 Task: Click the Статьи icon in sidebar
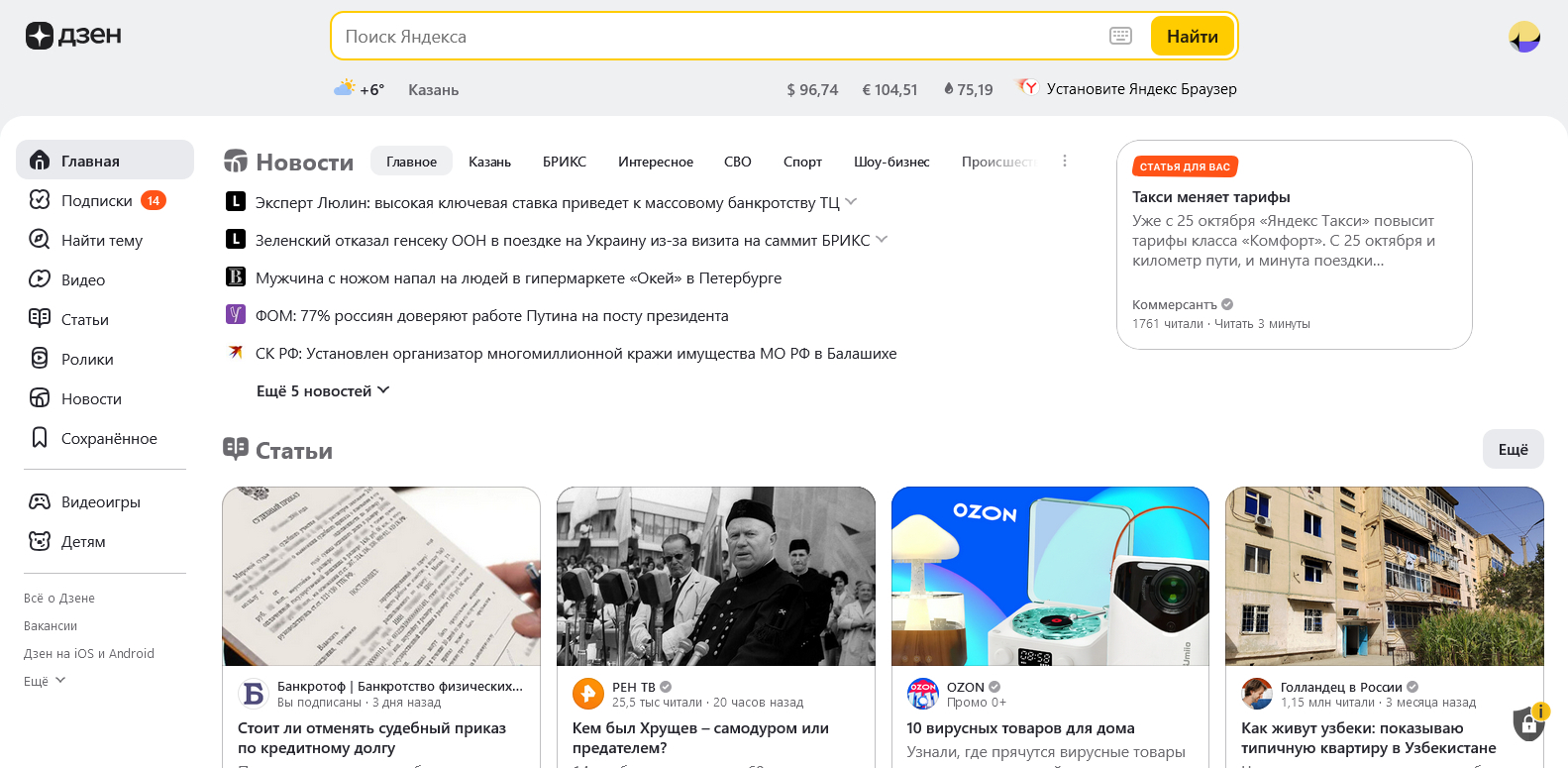click(40, 319)
